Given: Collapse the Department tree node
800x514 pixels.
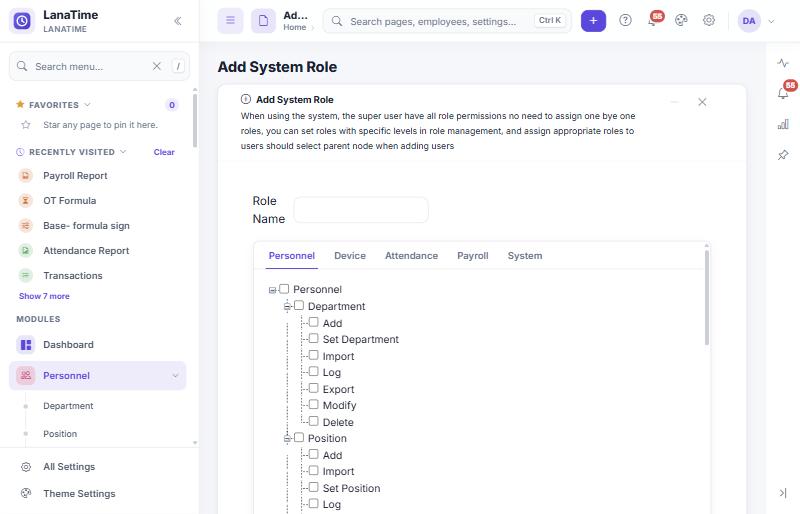Looking at the screenshot, I should click(287, 306).
